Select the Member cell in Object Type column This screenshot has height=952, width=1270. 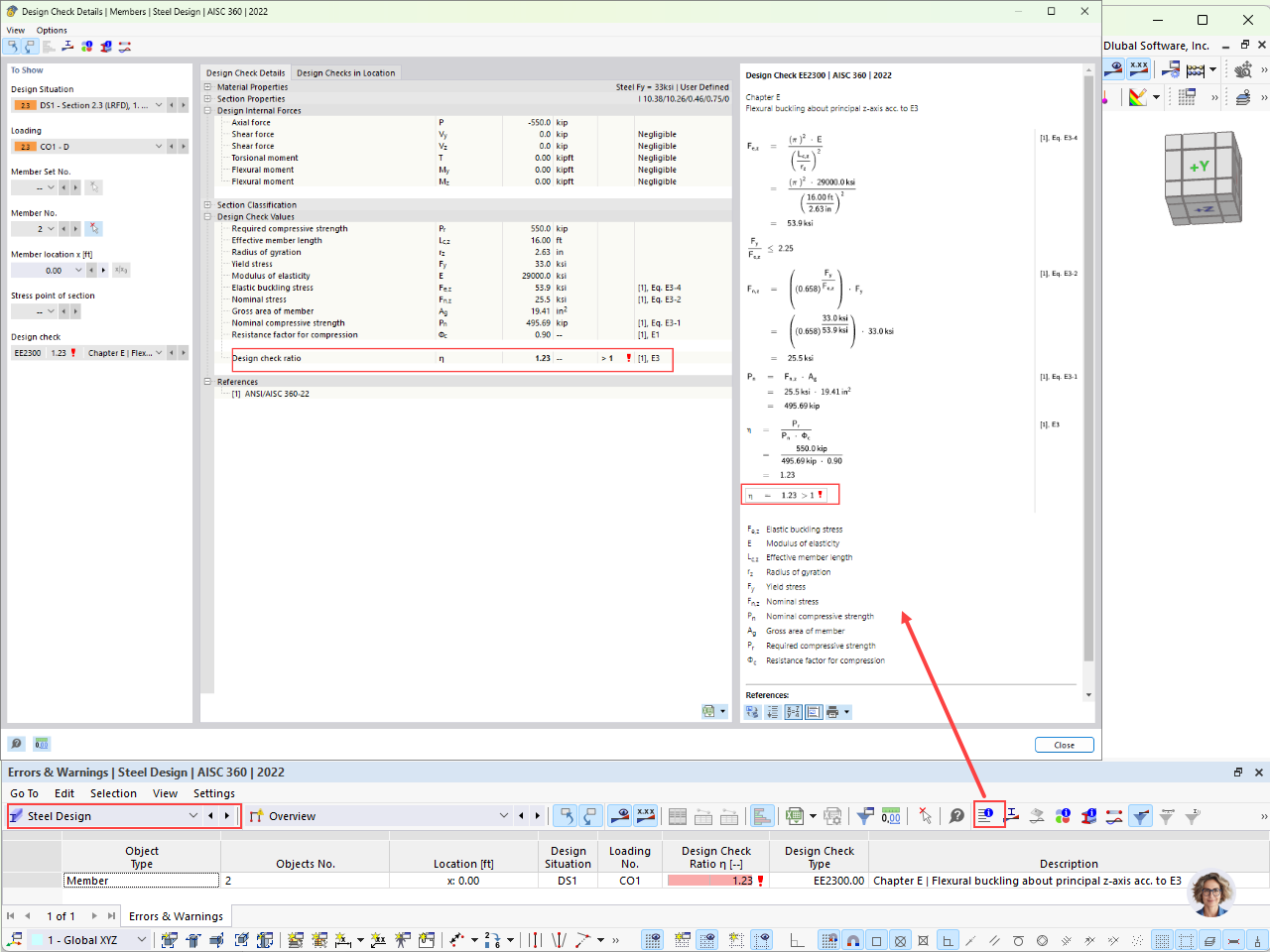pyautogui.click(x=141, y=881)
